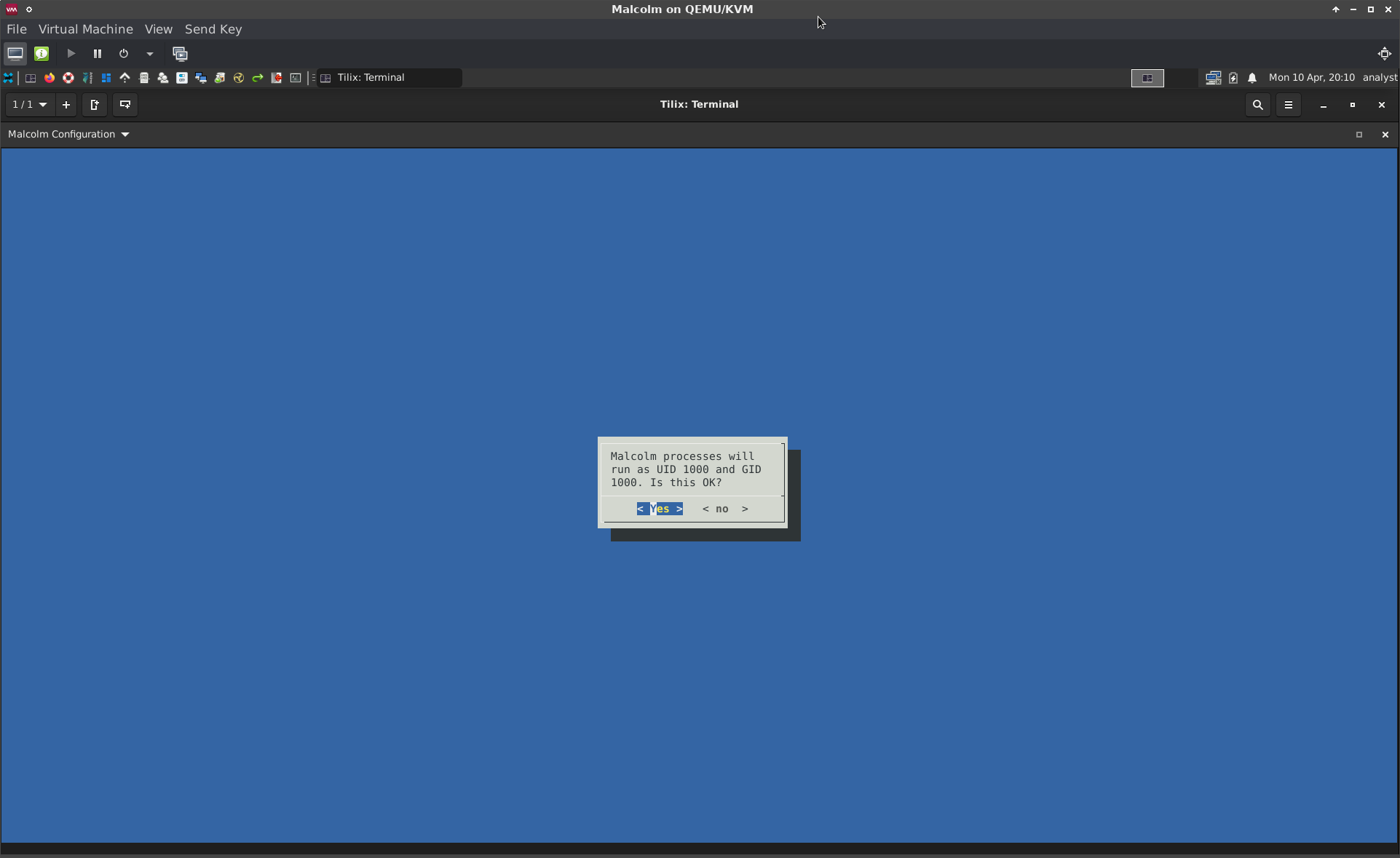The height and width of the screenshot is (858, 1400).
Task: Close the Malcolm Configuration terminal pane
Action: [x=1385, y=135]
